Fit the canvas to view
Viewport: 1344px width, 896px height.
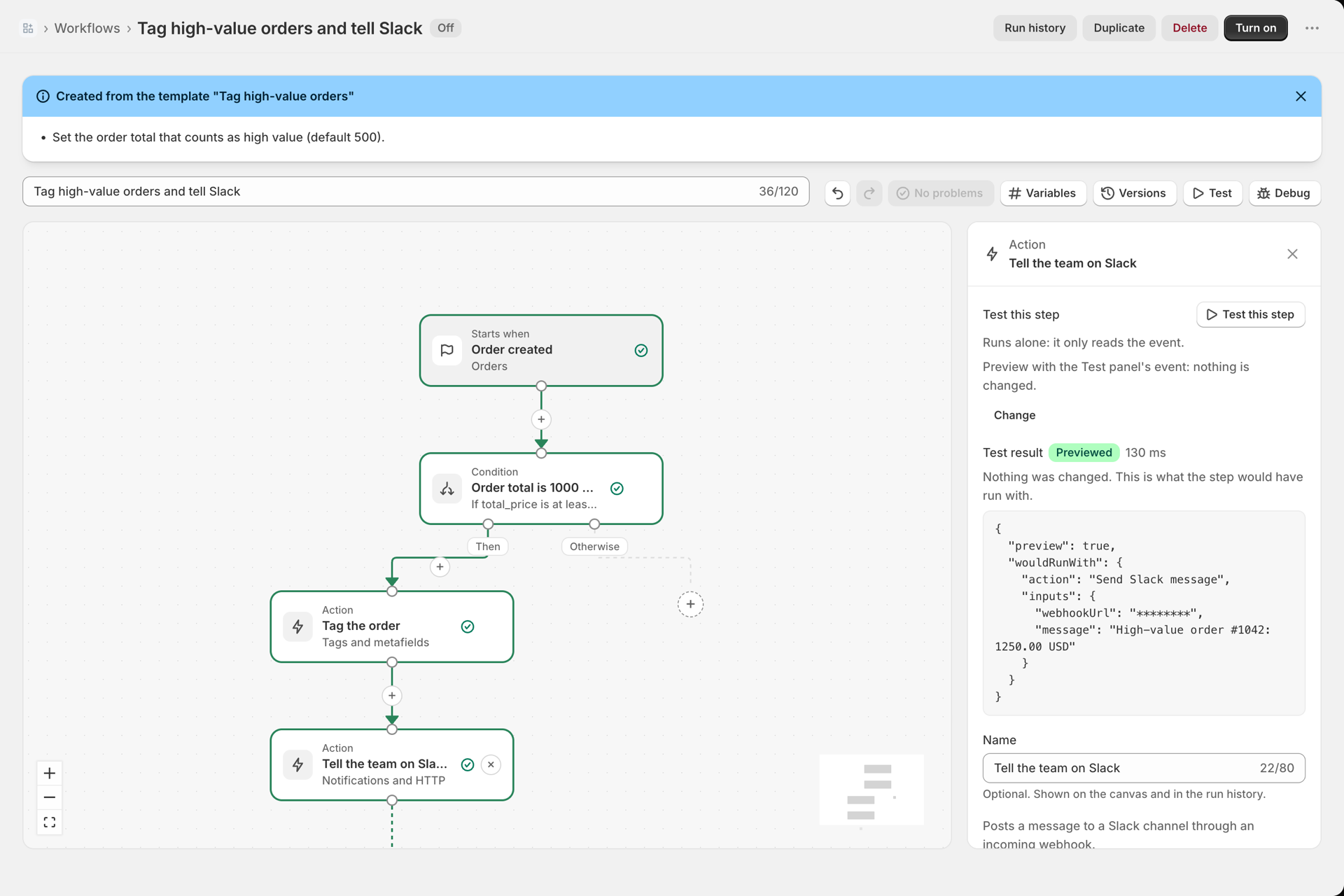click(x=49, y=822)
